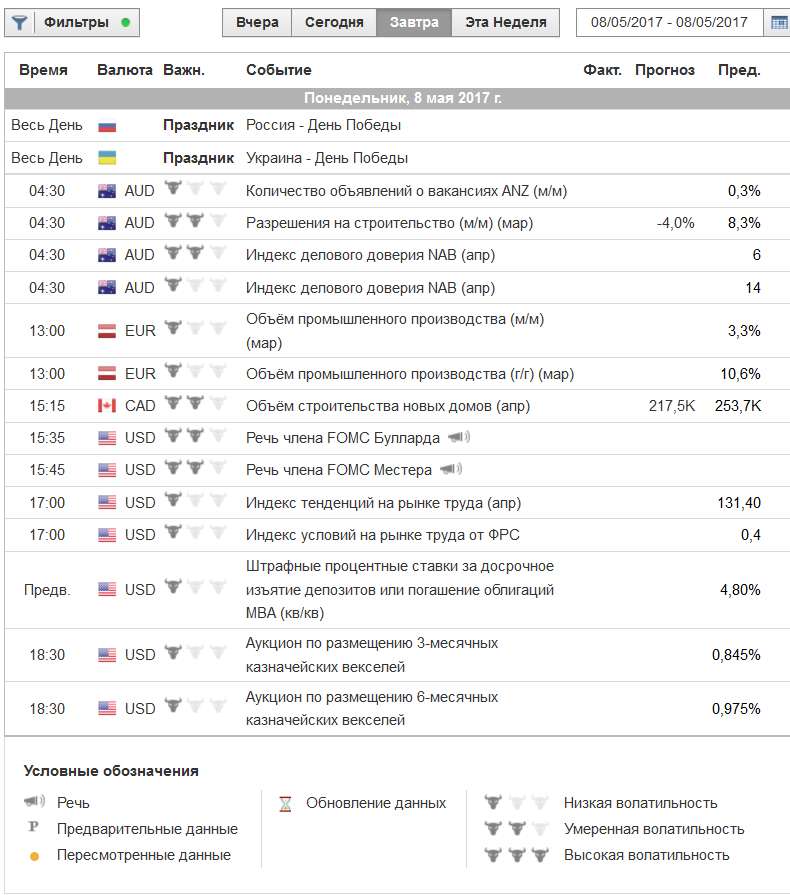This screenshot has width=790, height=895.
Task: Click the Валюта column header
Action: (124, 70)
